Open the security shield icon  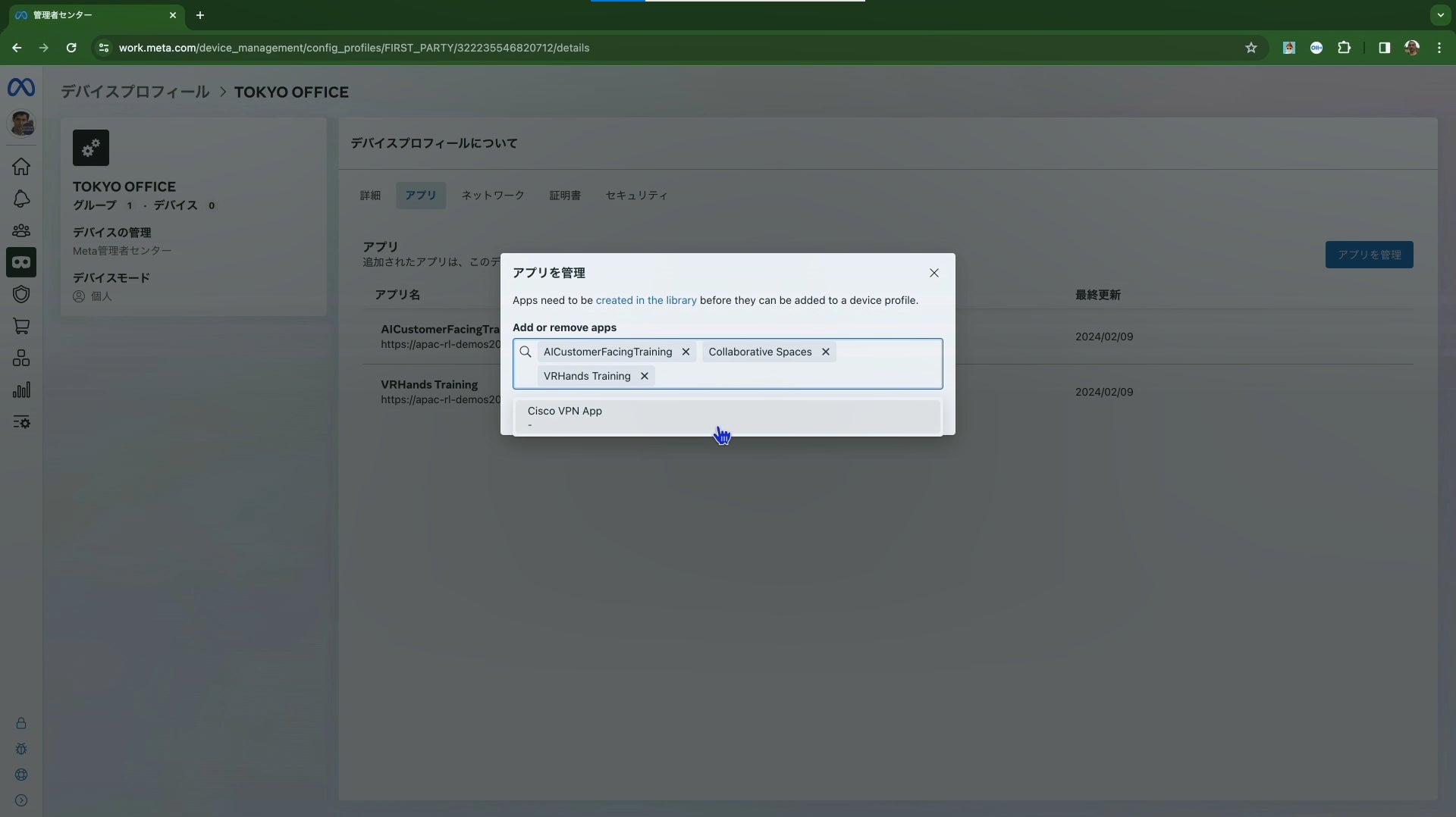pyautogui.click(x=21, y=294)
